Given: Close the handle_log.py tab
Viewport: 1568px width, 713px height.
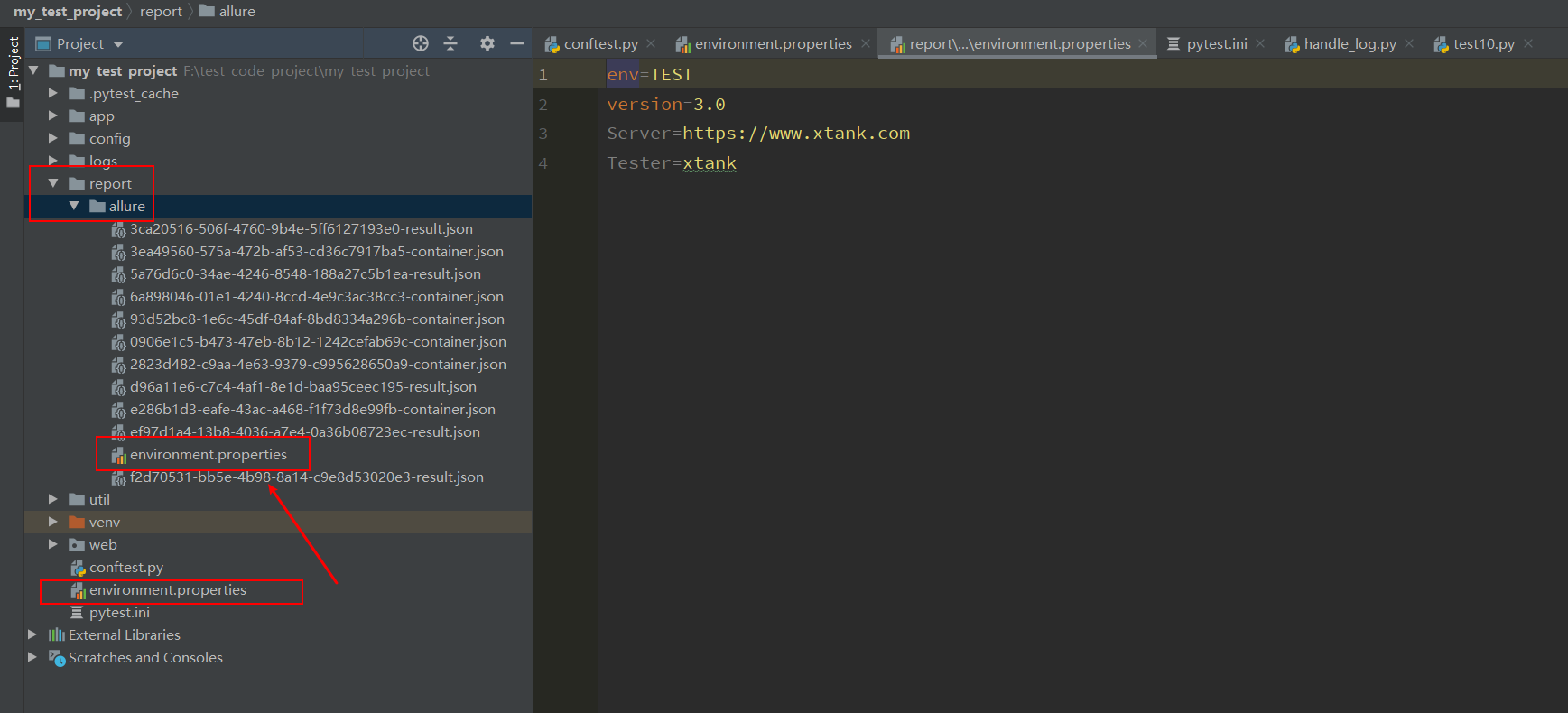Looking at the screenshot, I should (x=1409, y=43).
